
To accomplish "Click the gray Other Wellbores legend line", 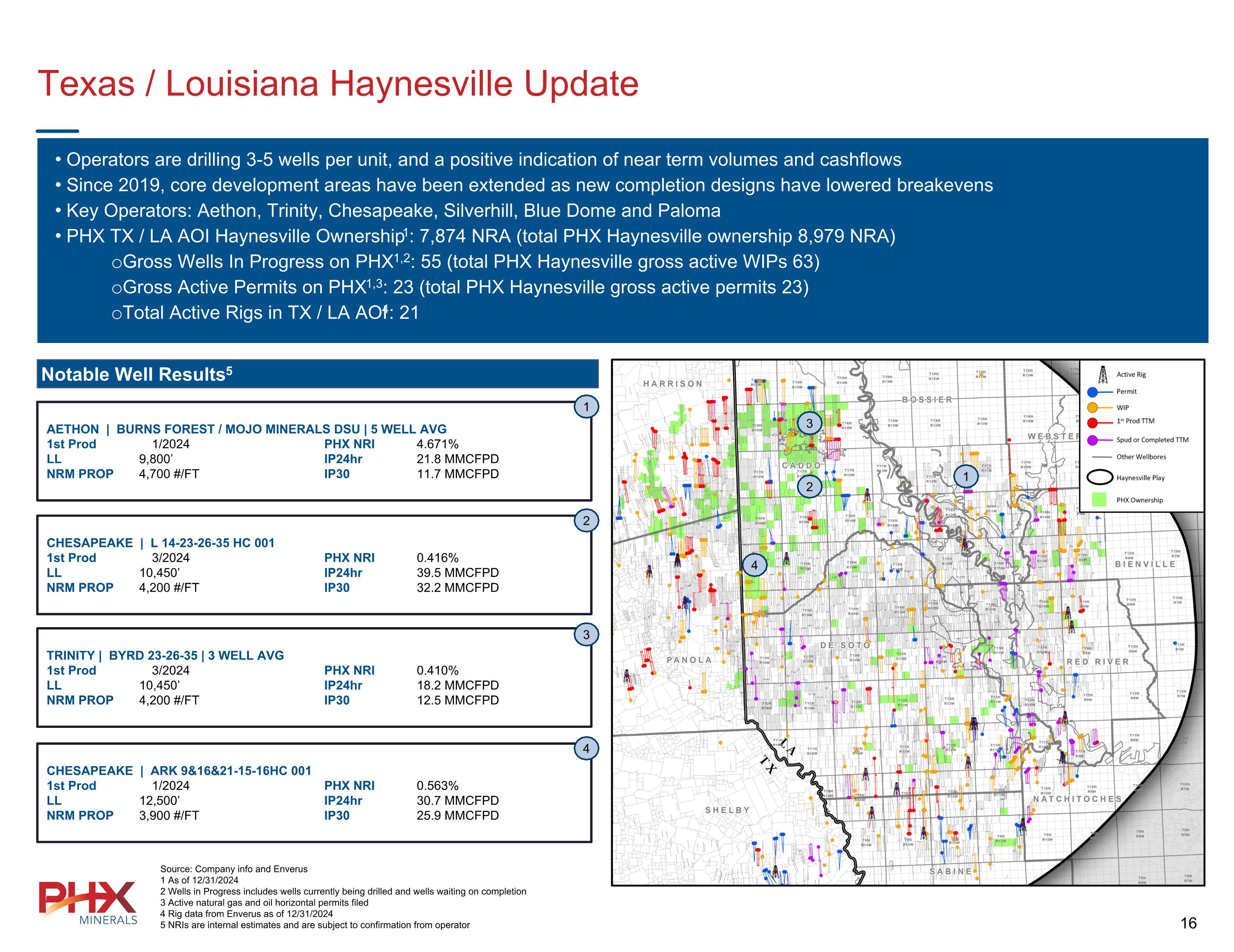I will point(1102,457).
